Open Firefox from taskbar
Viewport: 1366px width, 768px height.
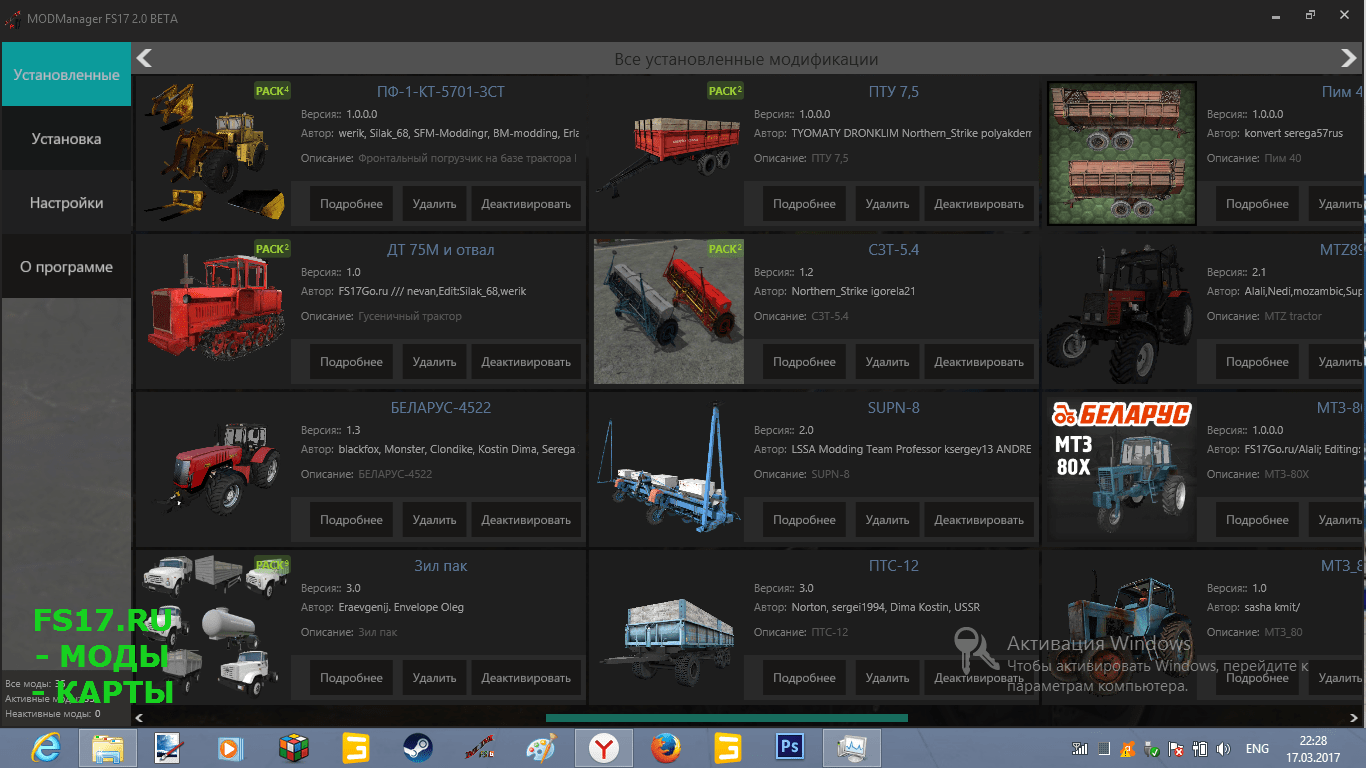(x=665, y=747)
